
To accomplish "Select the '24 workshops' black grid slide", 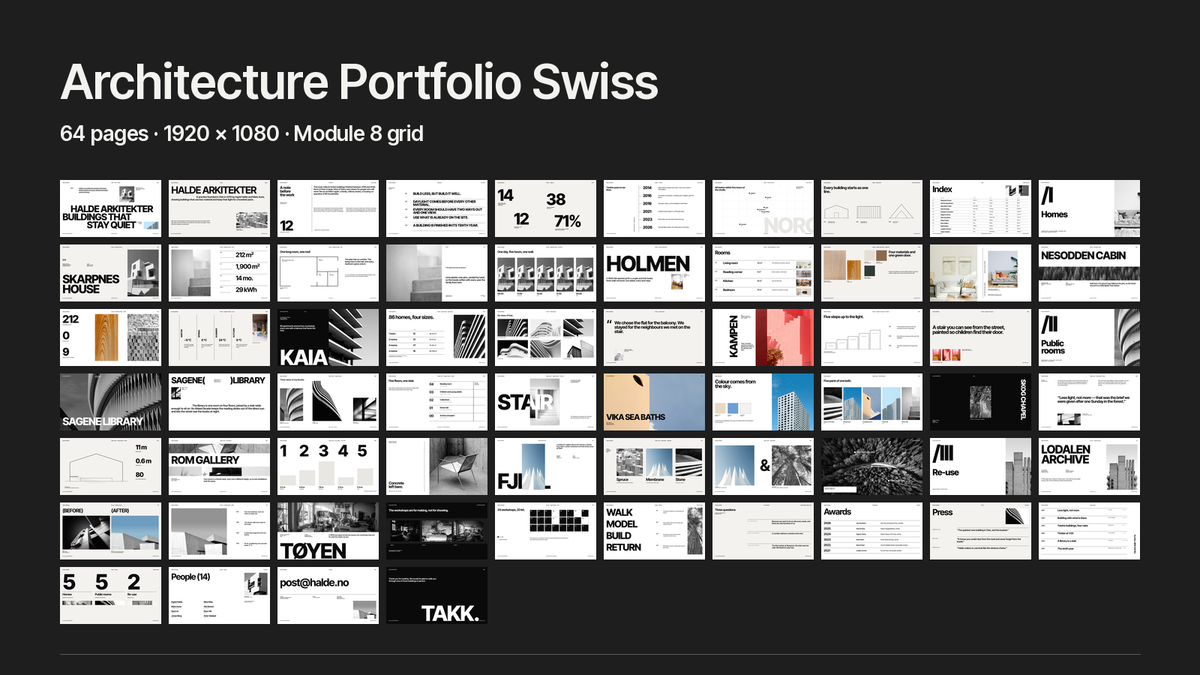I will click(545, 531).
